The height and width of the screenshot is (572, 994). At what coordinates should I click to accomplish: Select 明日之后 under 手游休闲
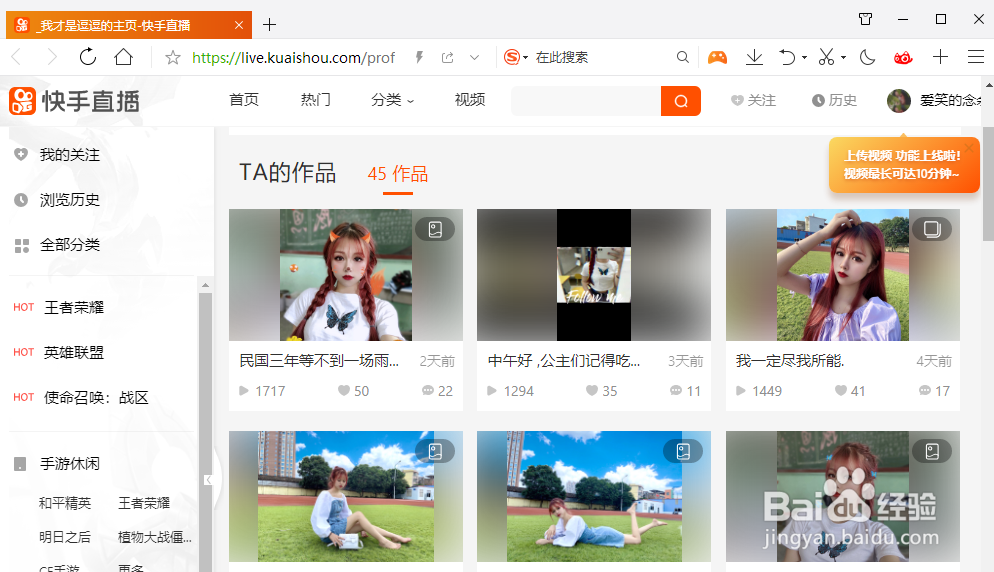pyautogui.click(x=65, y=537)
